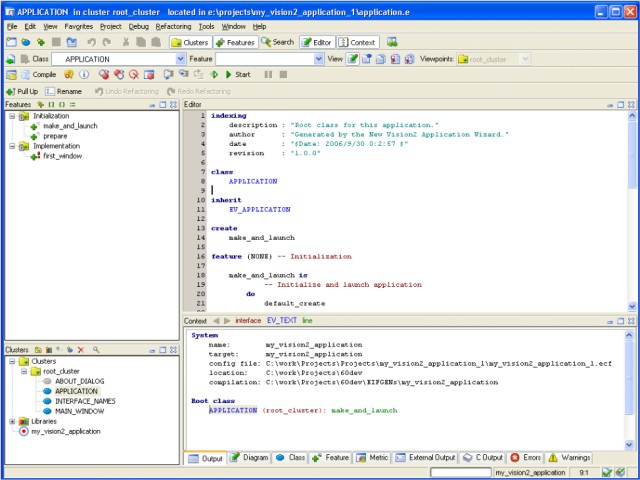Switch to the Errors tab

coord(526,457)
